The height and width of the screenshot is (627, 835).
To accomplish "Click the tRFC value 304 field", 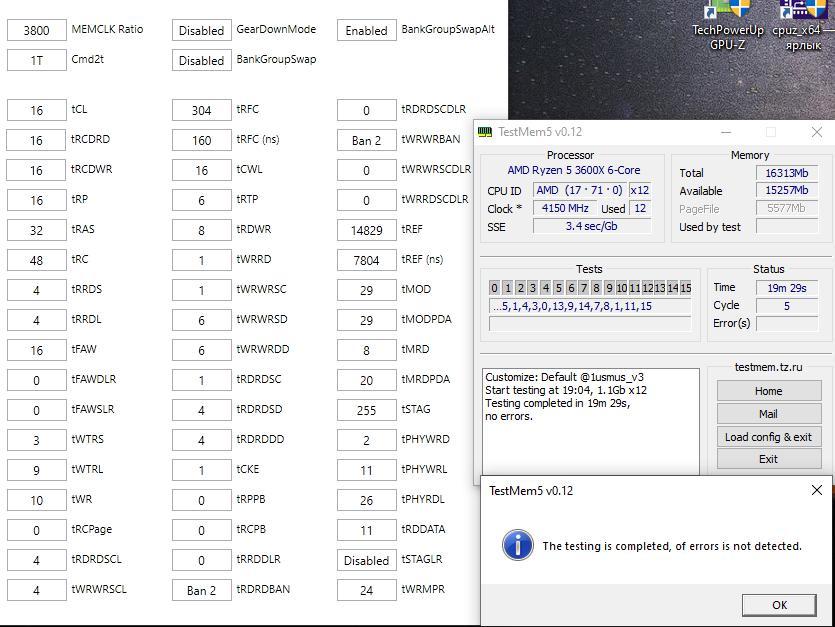I will pyautogui.click(x=202, y=110).
